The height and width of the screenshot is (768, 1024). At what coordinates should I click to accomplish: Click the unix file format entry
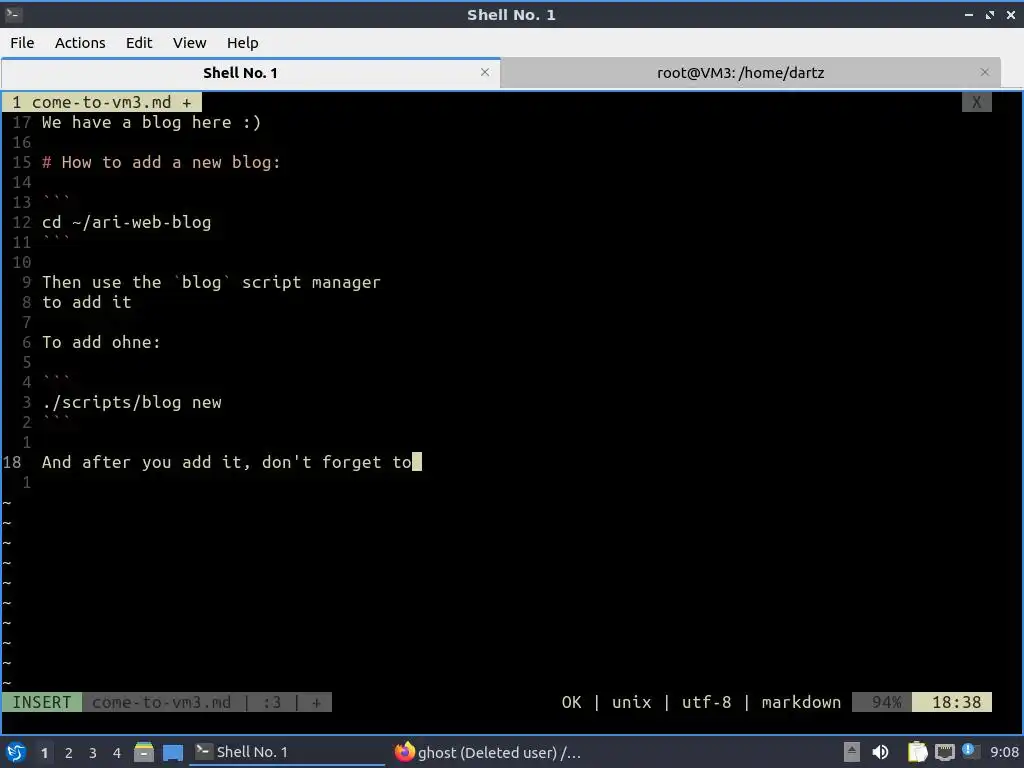[632, 702]
